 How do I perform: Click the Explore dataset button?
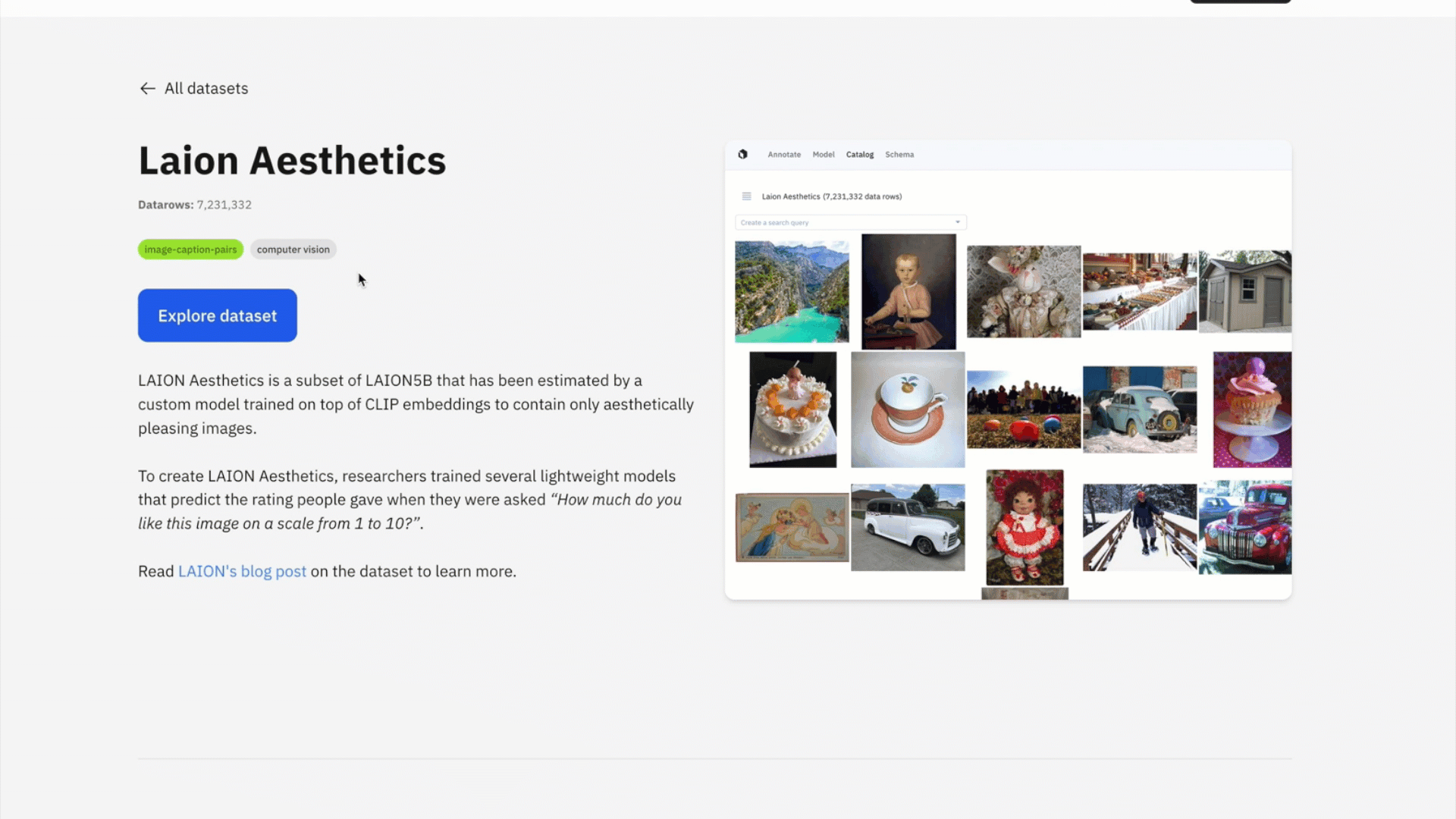pos(218,315)
